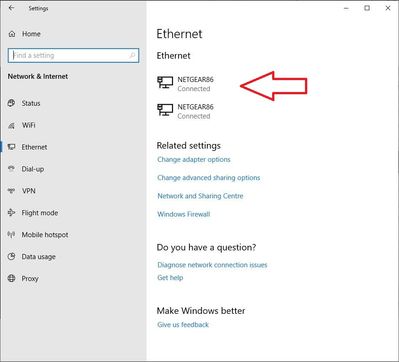Open Change advanced sharing options link
This screenshot has height=362, width=399.
coord(209,178)
